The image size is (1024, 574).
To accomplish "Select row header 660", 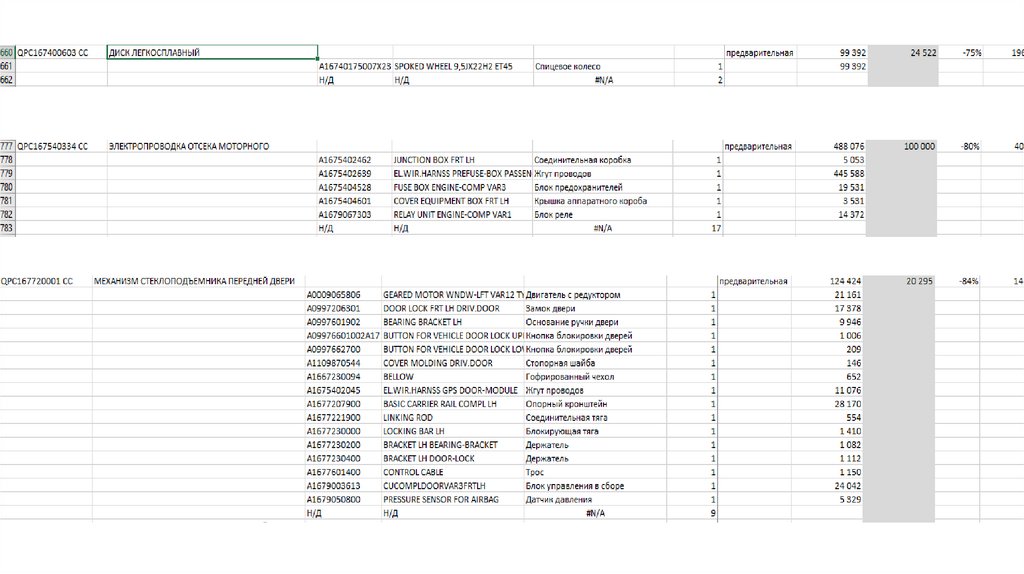I will click(x=7, y=52).
